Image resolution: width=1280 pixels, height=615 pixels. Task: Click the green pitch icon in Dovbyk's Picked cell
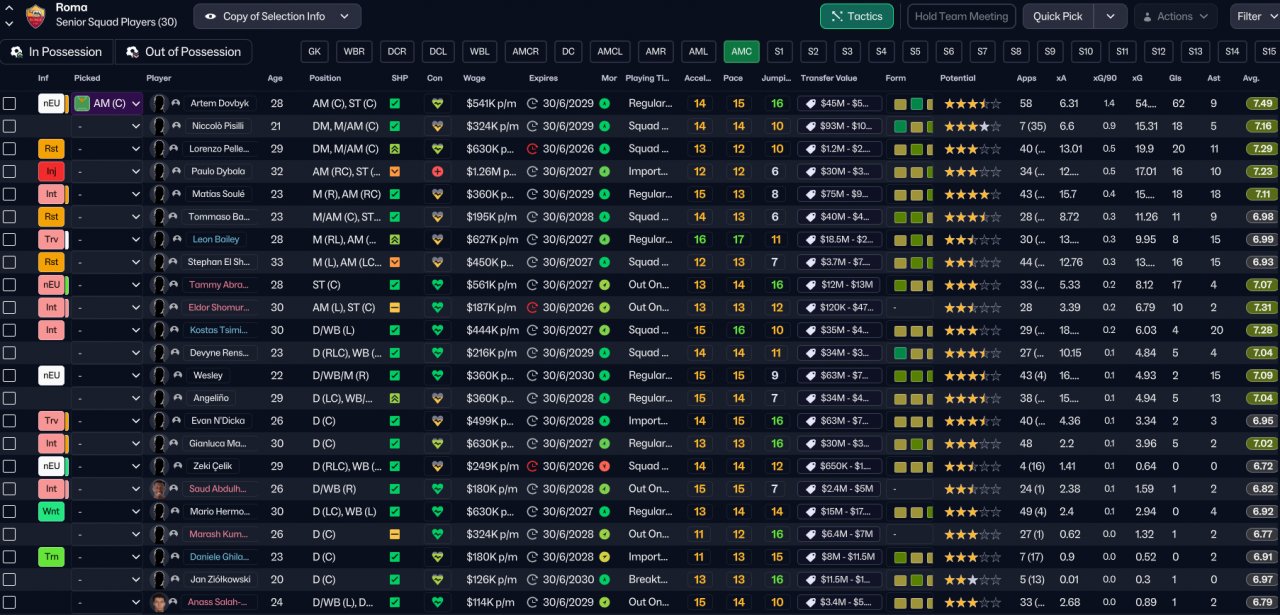pos(82,103)
